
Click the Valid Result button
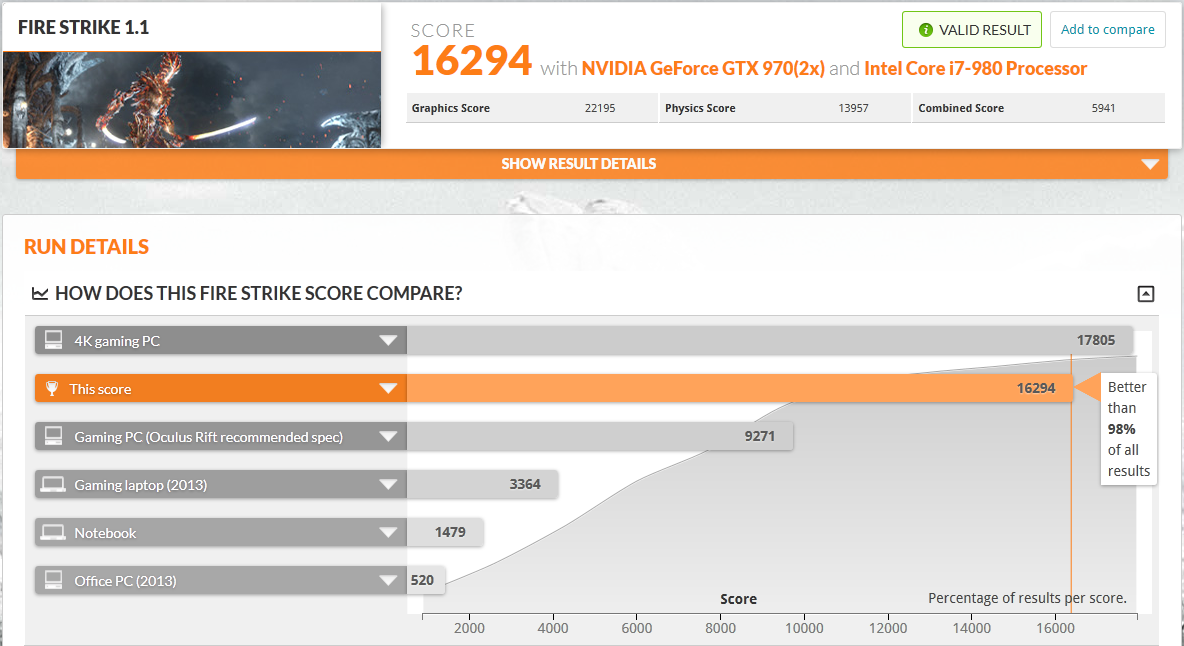(972, 29)
